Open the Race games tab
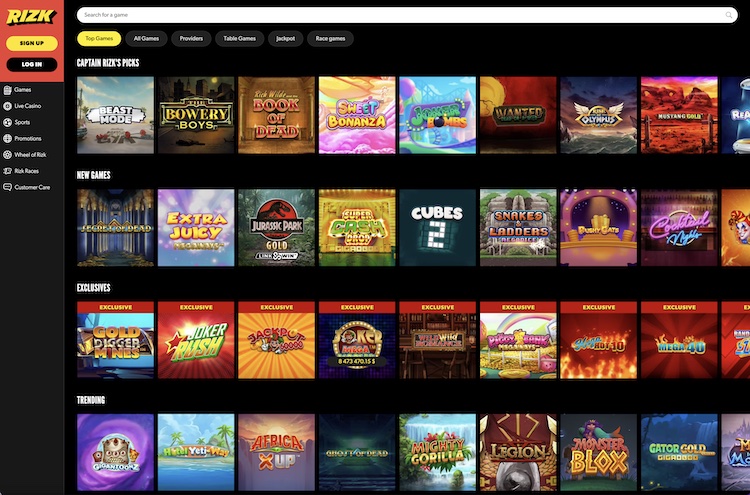This screenshot has height=495, width=750. (331, 39)
